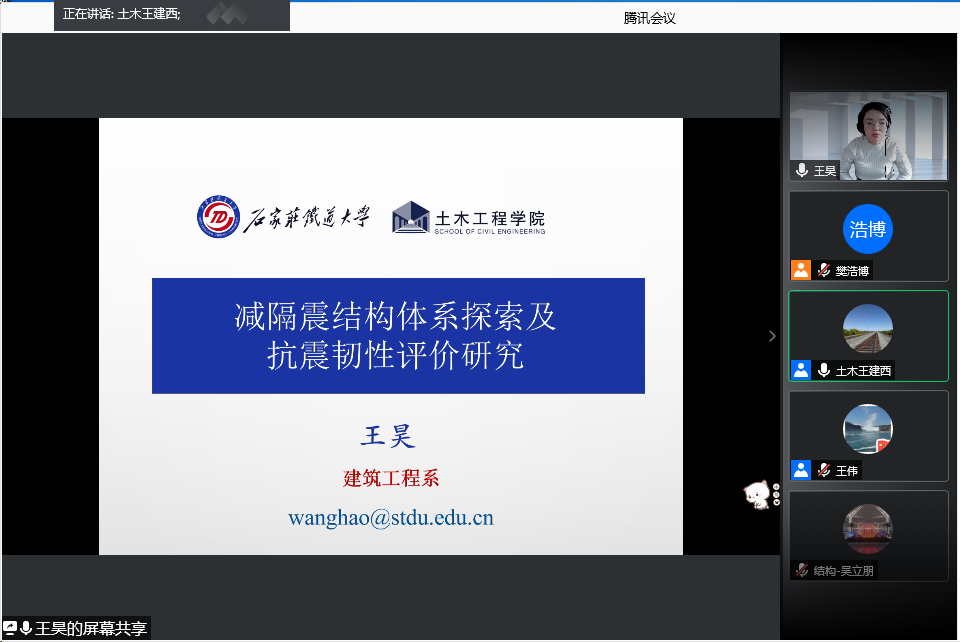Select the 土木王建西 railway avatar
This screenshot has height=642, width=960.
click(867, 329)
